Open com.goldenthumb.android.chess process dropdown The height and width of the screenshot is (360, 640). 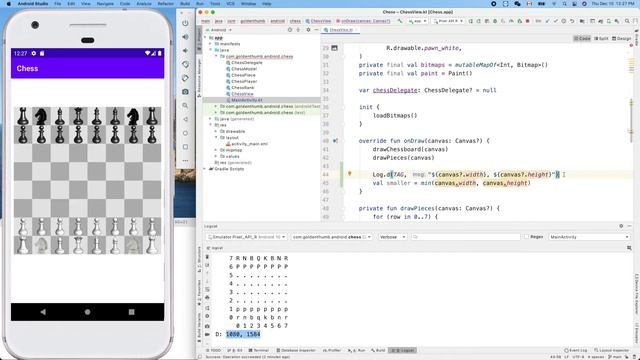331,237
